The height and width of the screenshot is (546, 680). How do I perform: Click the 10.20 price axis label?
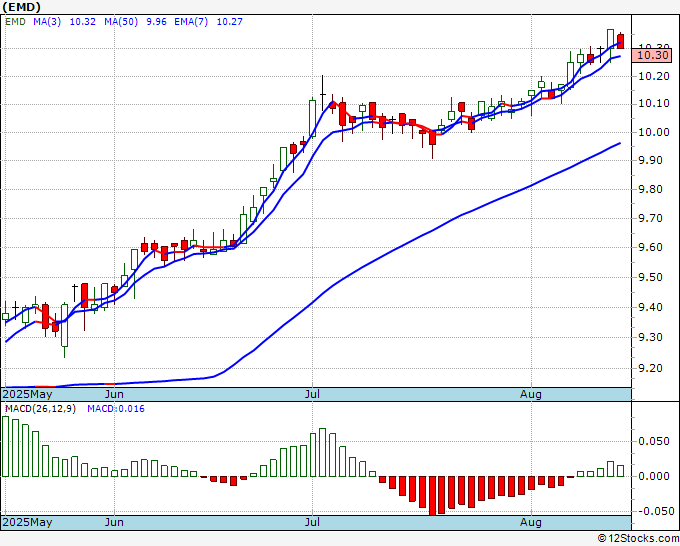(654, 77)
